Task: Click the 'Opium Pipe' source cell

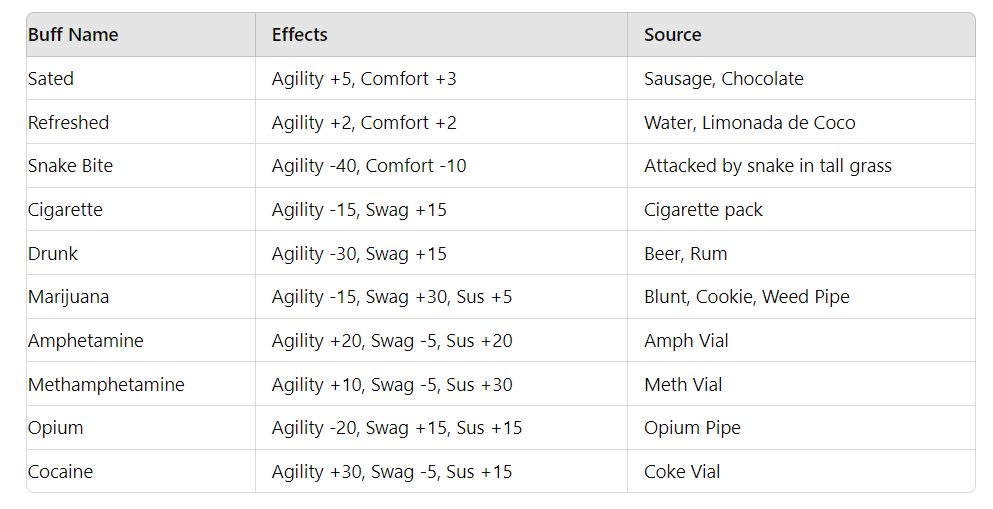Action: (692, 428)
